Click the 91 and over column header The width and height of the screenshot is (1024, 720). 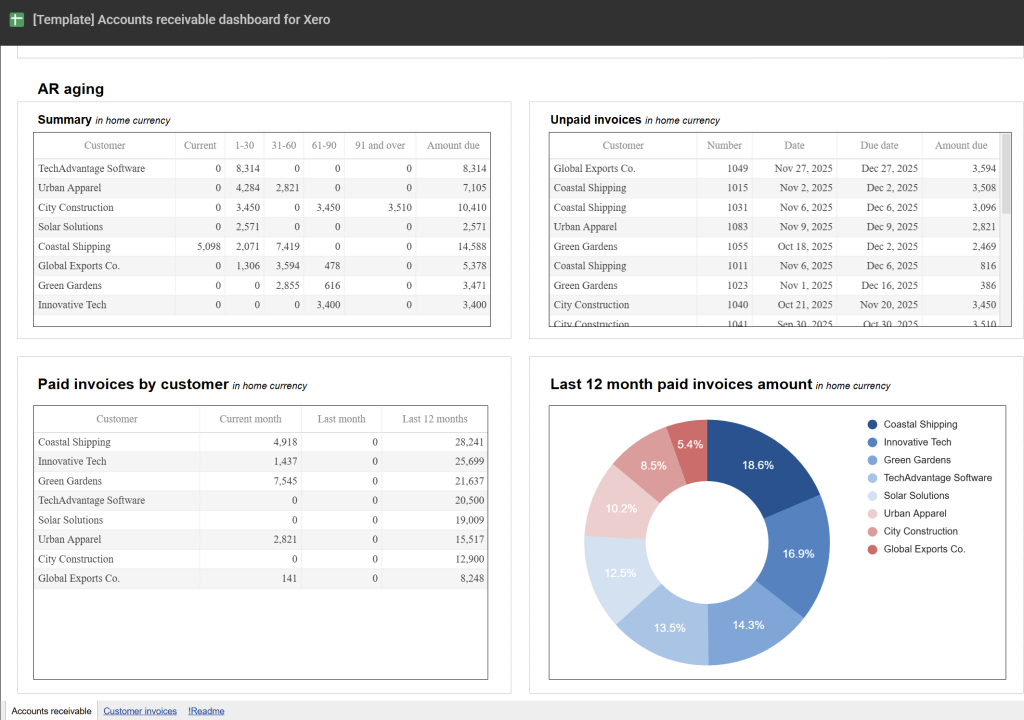coord(380,146)
